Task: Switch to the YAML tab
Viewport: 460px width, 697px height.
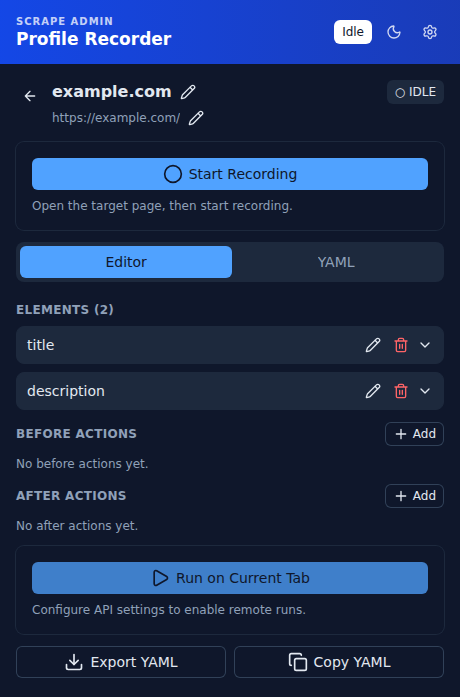Action: [x=336, y=262]
